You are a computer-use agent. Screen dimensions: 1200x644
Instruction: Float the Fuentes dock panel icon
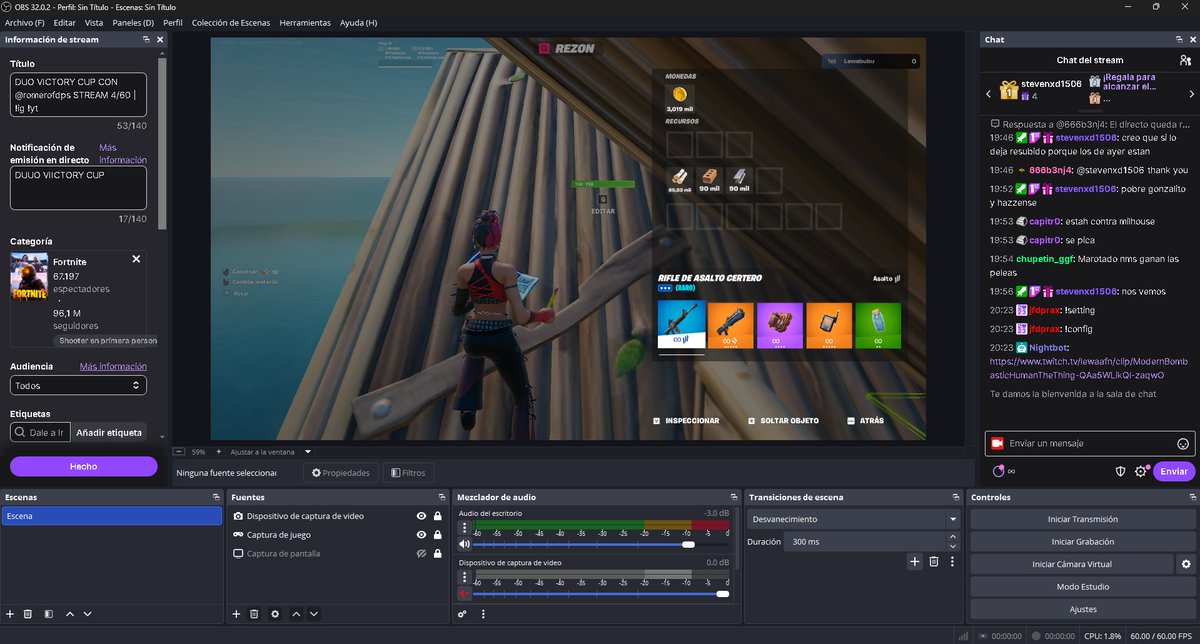tap(442, 497)
